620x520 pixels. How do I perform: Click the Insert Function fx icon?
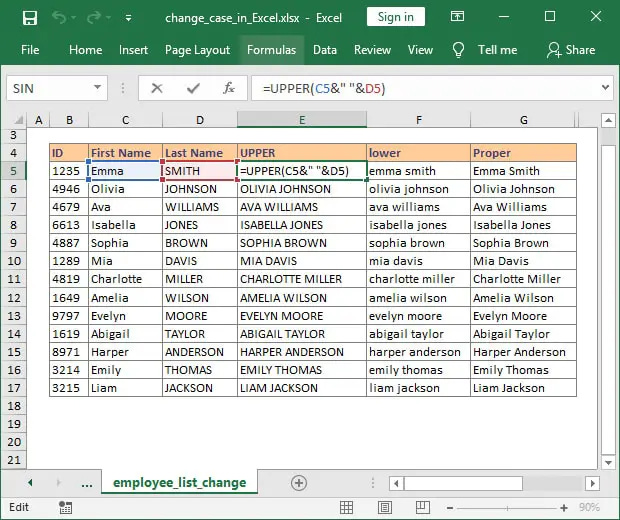coord(229,88)
